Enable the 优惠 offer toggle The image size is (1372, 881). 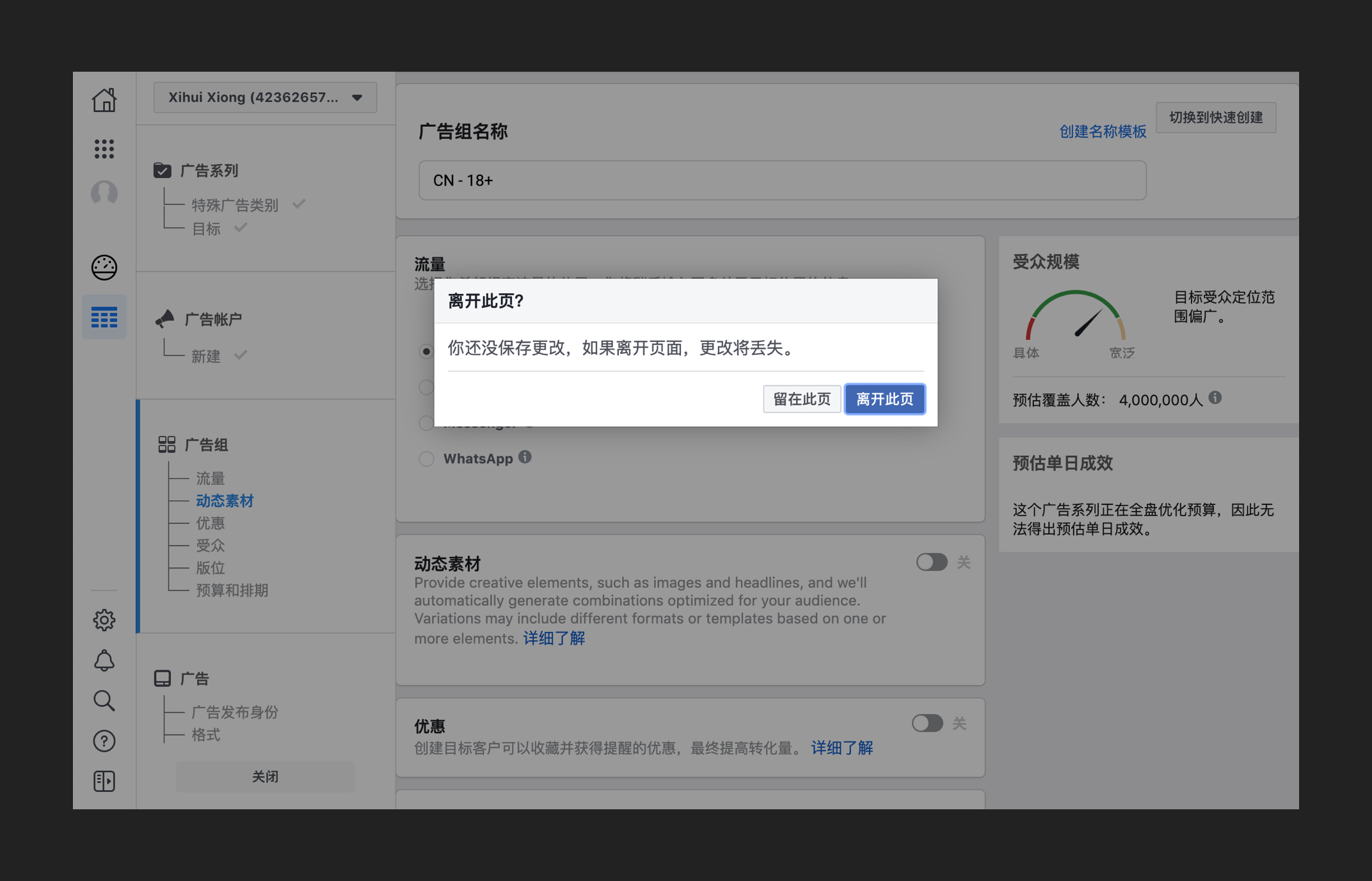click(927, 723)
